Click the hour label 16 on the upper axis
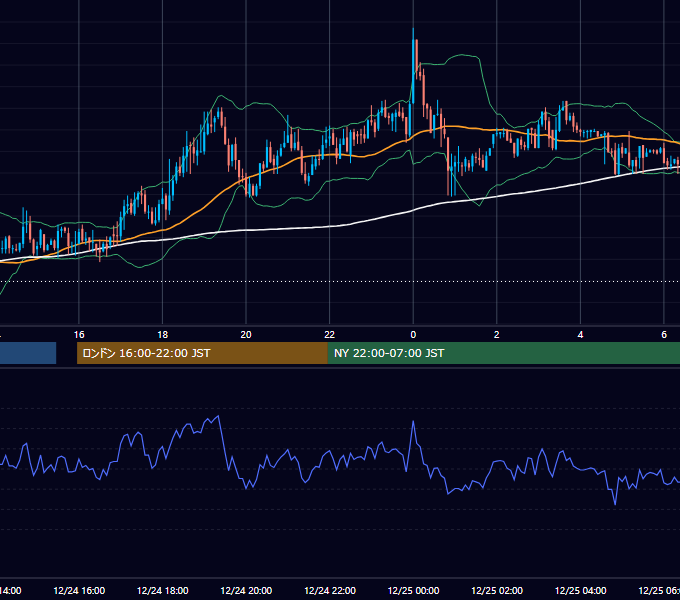This screenshot has width=680, height=600. (x=79, y=335)
